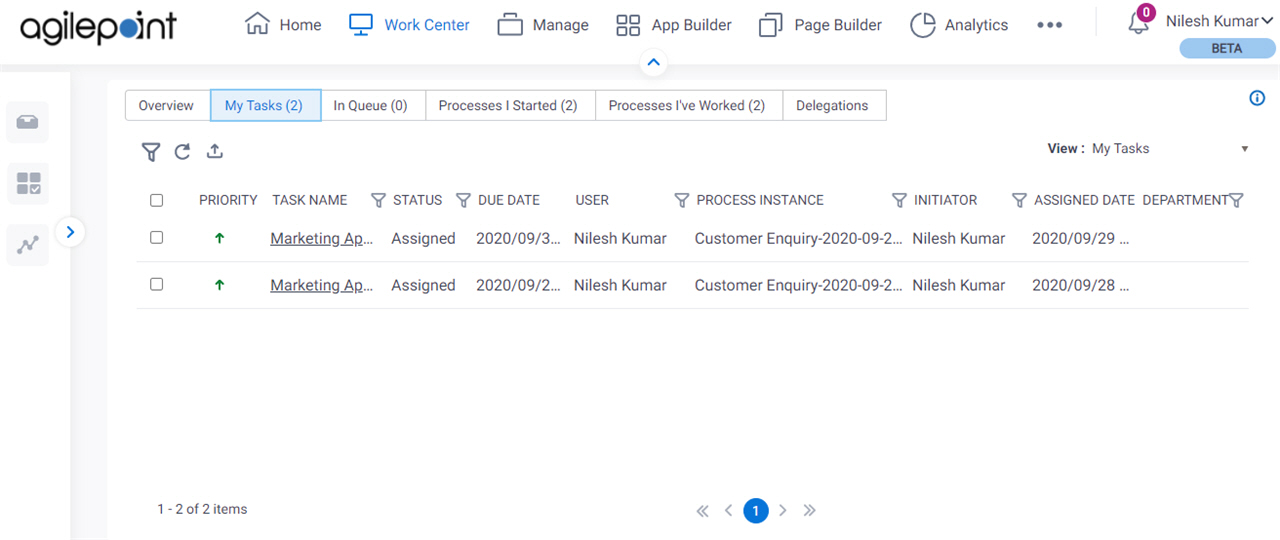Go to previous page
Screen dimensions: 1280x540
[x=728, y=511]
